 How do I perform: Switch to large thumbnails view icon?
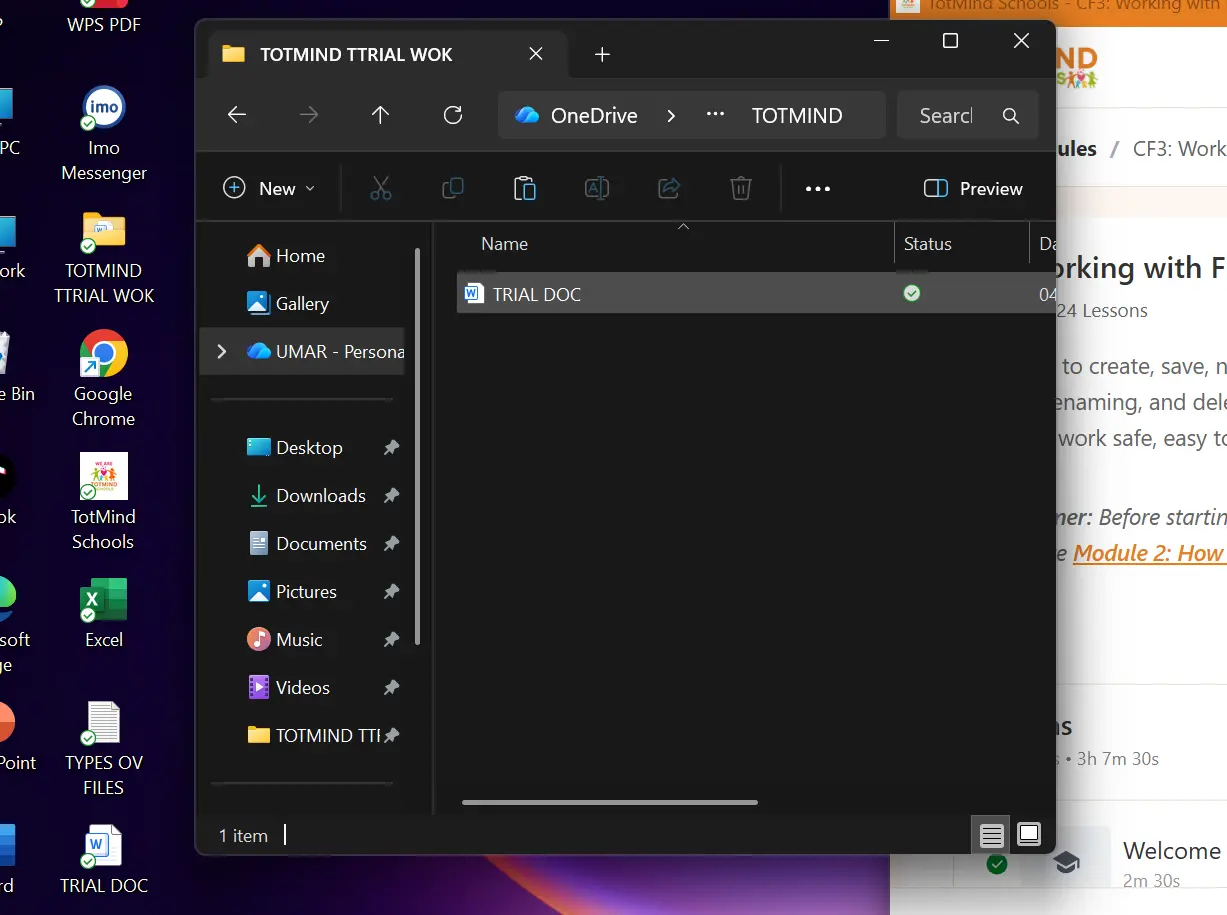[1029, 834]
